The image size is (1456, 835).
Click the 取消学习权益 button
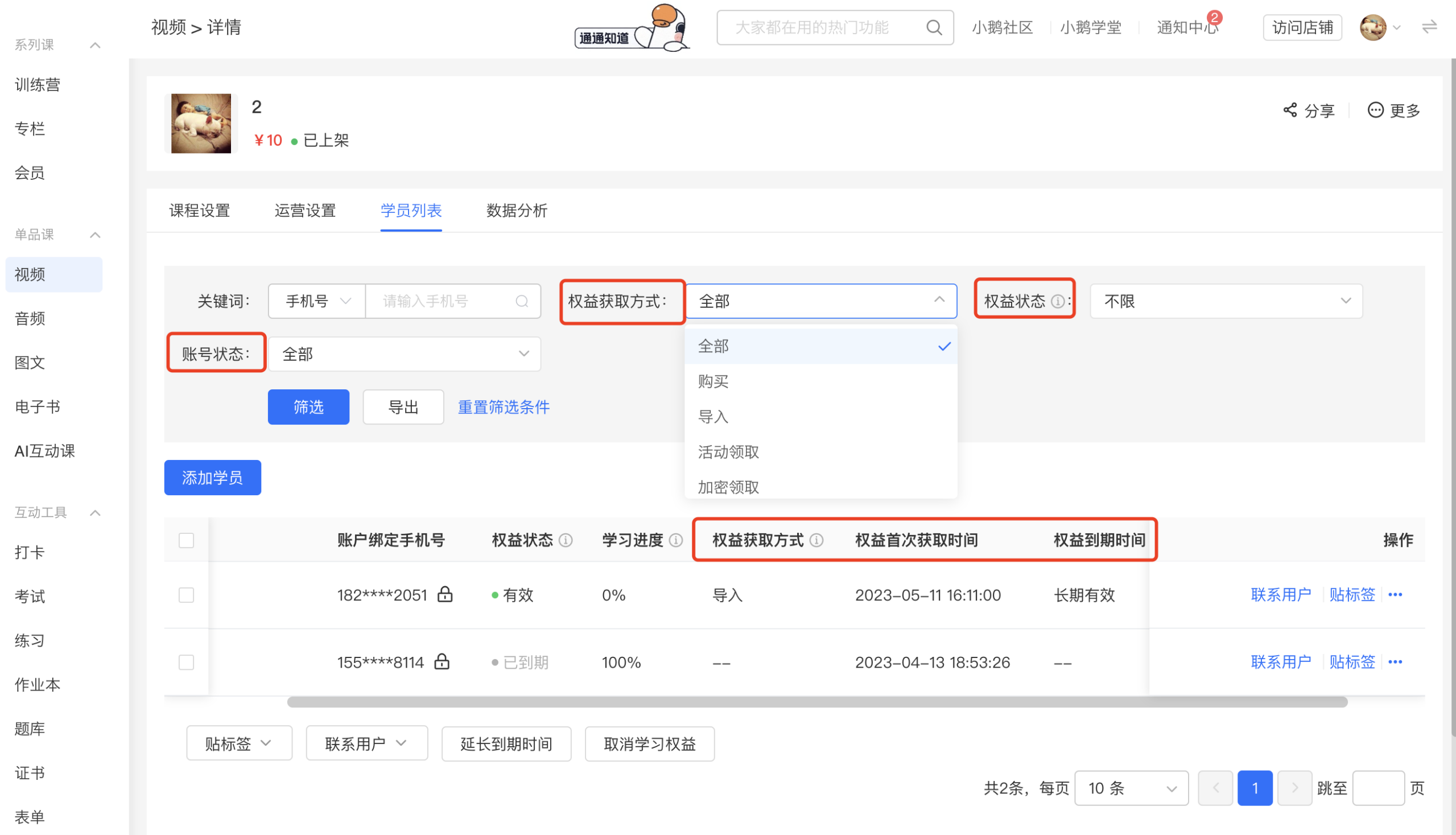pyautogui.click(x=649, y=743)
